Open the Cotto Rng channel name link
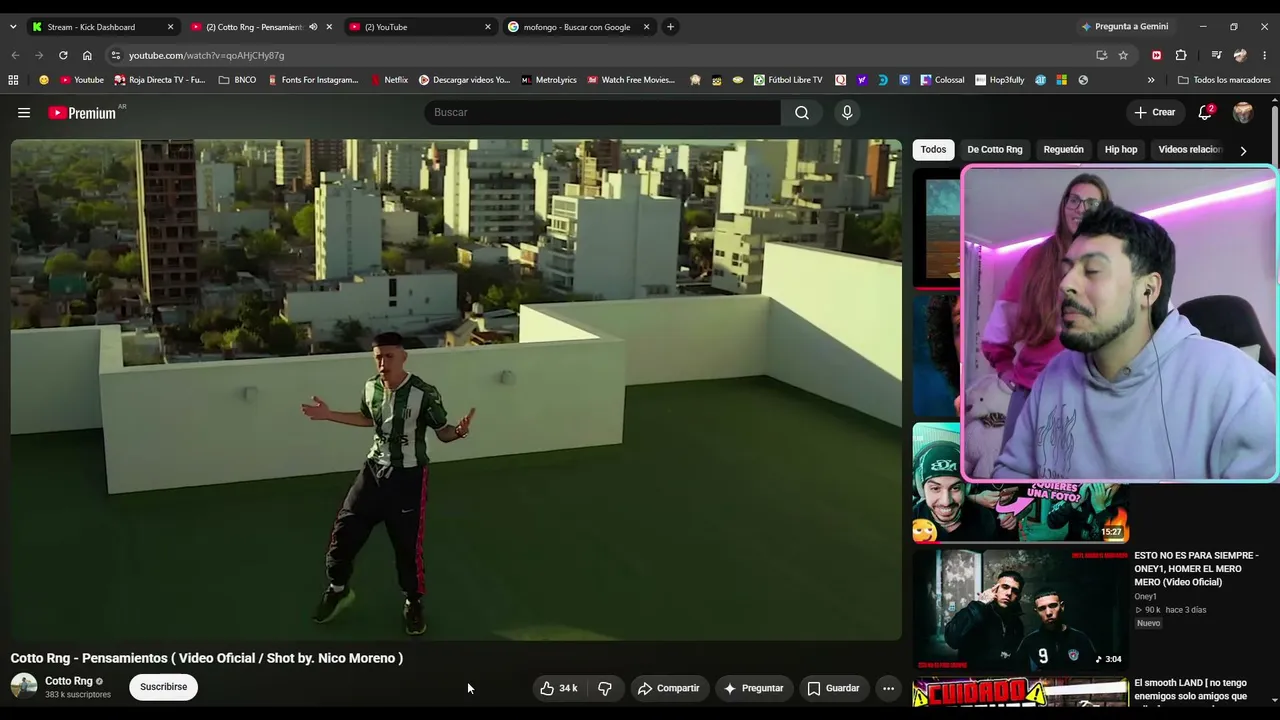The height and width of the screenshot is (720, 1280). [69, 681]
